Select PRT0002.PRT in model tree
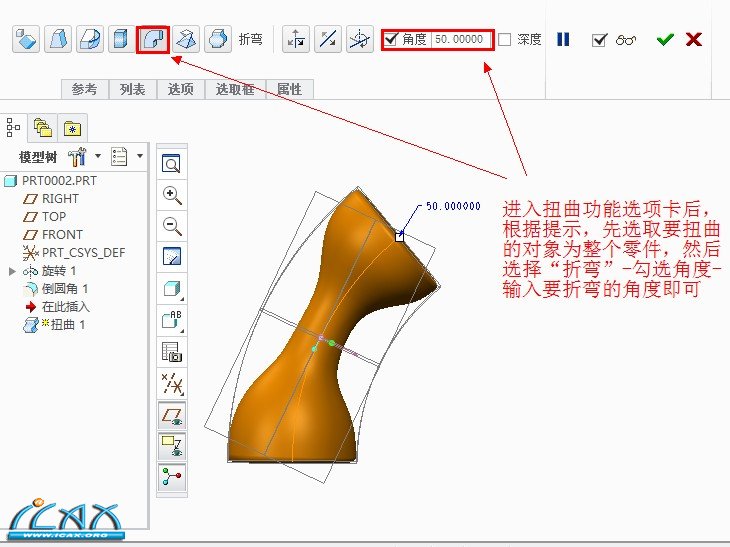Image resolution: width=730 pixels, height=547 pixels. click(x=50, y=181)
